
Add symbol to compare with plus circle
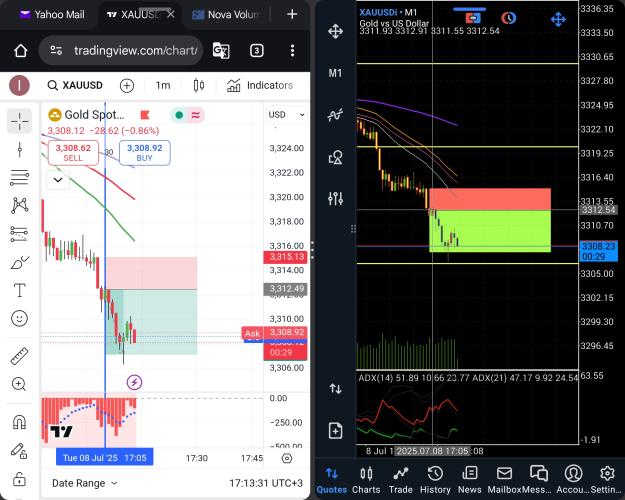click(127, 85)
